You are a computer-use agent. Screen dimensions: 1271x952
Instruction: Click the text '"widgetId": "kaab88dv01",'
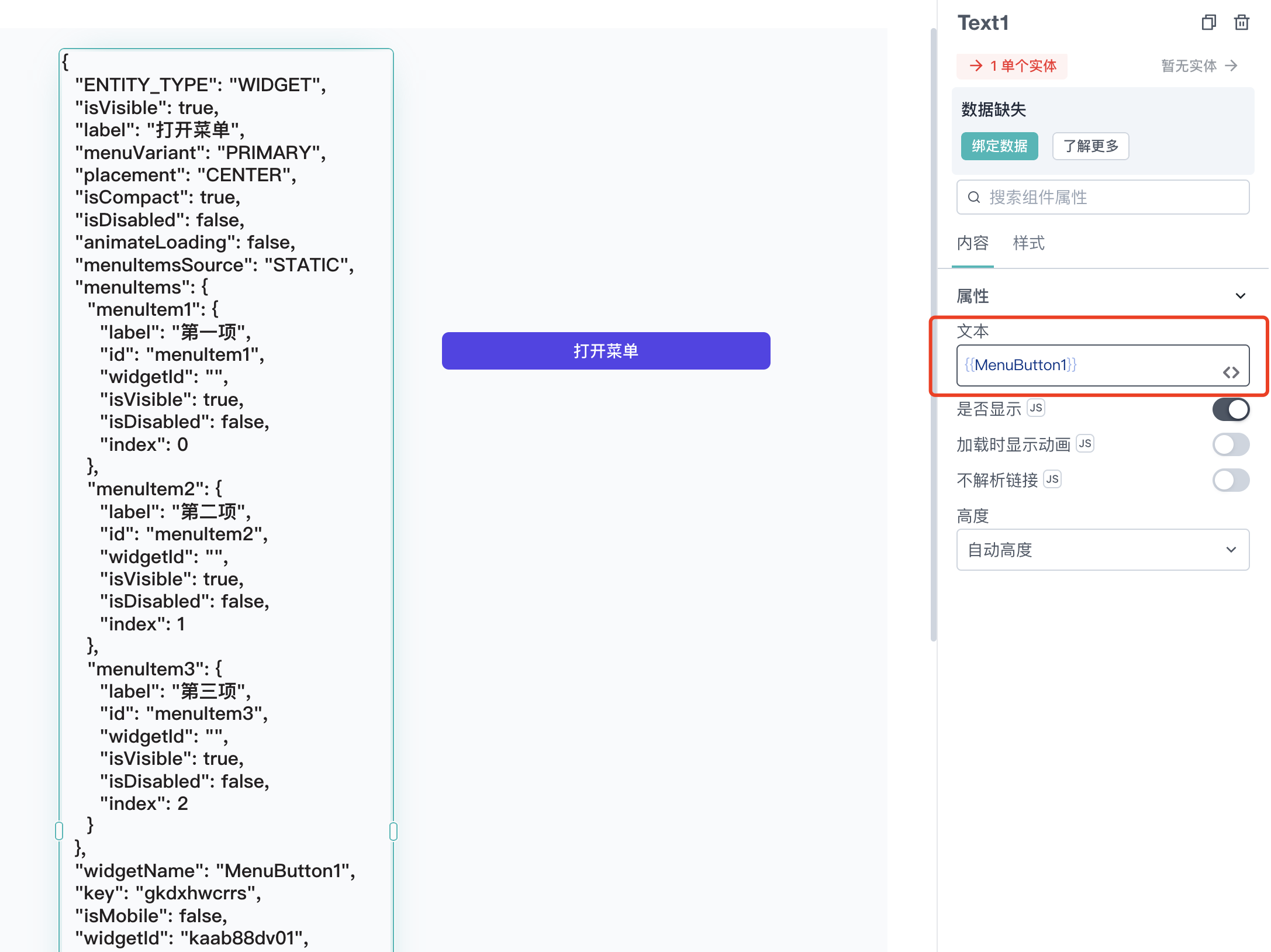[192, 939]
